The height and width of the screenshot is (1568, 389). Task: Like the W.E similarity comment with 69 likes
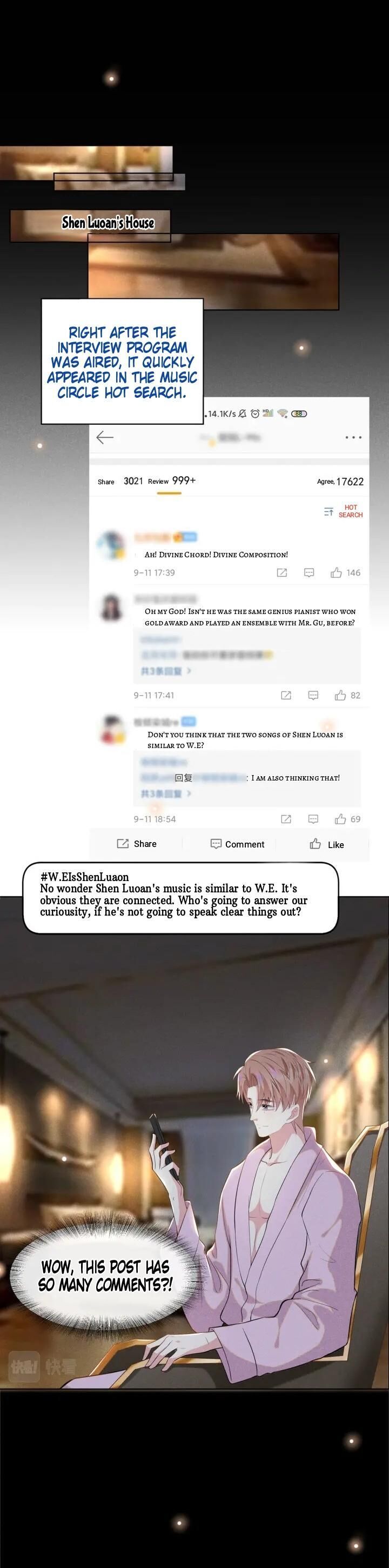pos(347,819)
